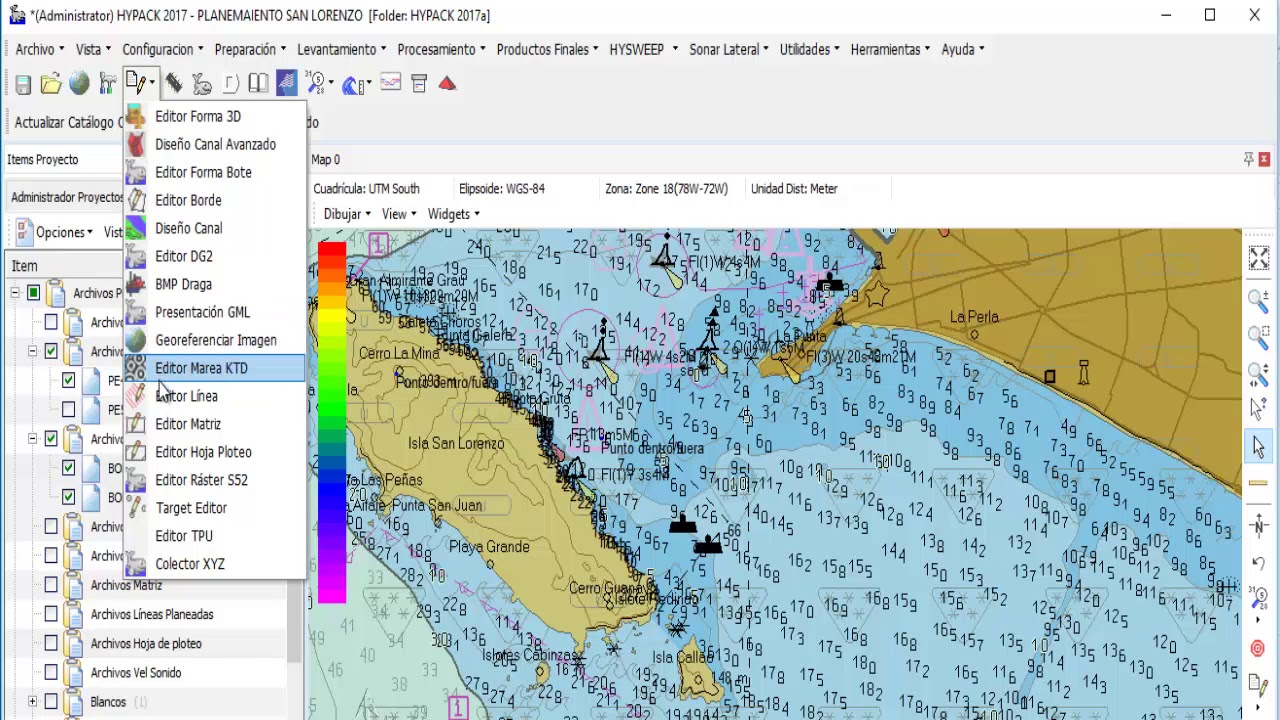Select Diseño Canal Avanzado entry

214,144
